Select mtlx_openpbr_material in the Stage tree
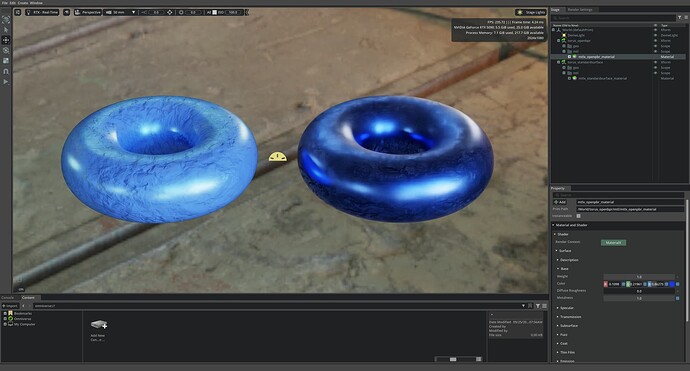The width and height of the screenshot is (690, 371). [596, 57]
